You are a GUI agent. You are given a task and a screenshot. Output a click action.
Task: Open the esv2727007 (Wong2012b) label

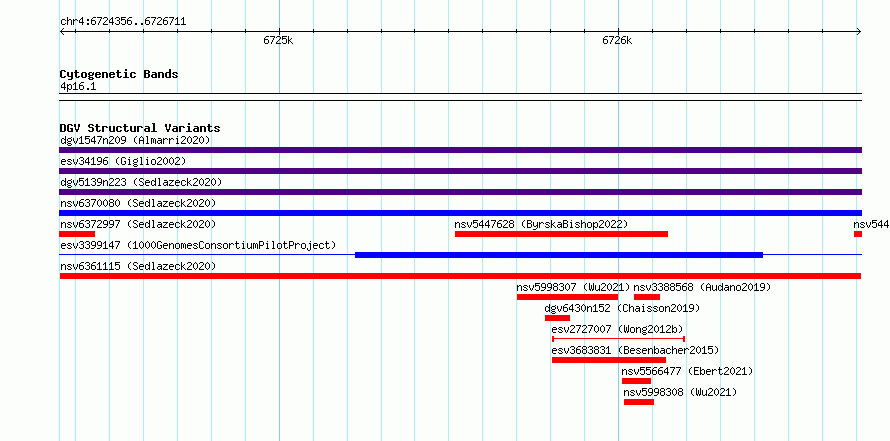(x=618, y=329)
